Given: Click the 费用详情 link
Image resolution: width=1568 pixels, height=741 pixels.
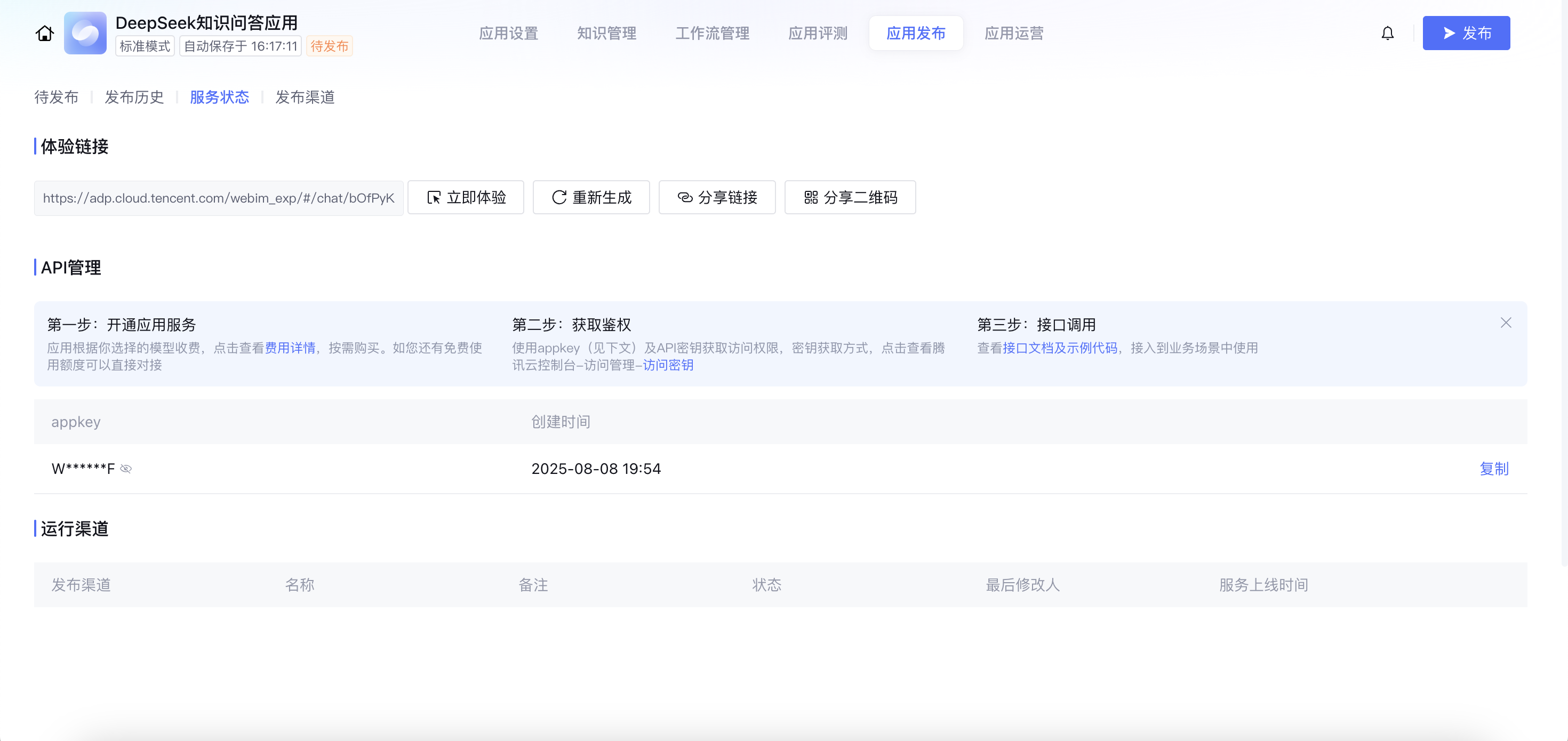Looking at the screenshot, I should (x=290, y=348).
